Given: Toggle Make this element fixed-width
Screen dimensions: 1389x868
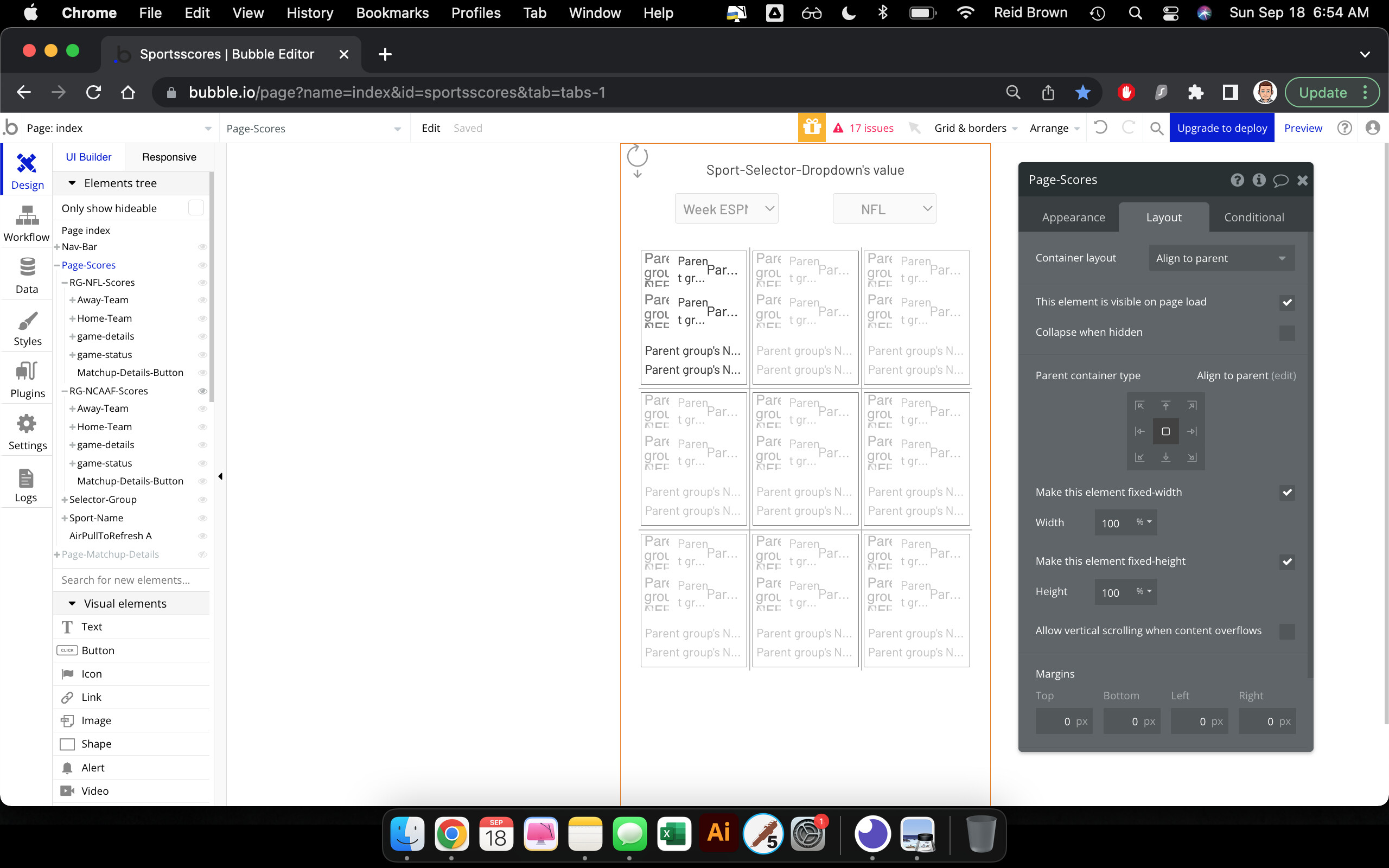Looking at the screenshot, I should (1287, 493).
